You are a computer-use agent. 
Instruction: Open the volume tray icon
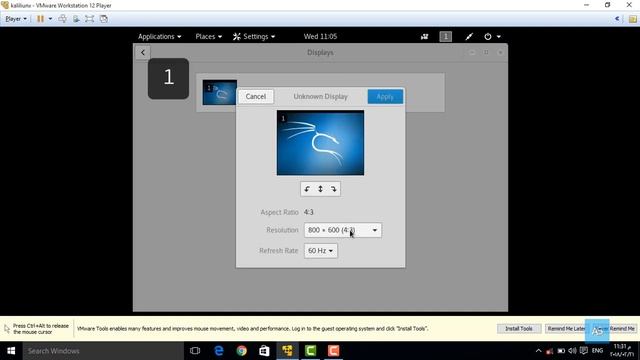pyautogui.click(x=572, y=351)
